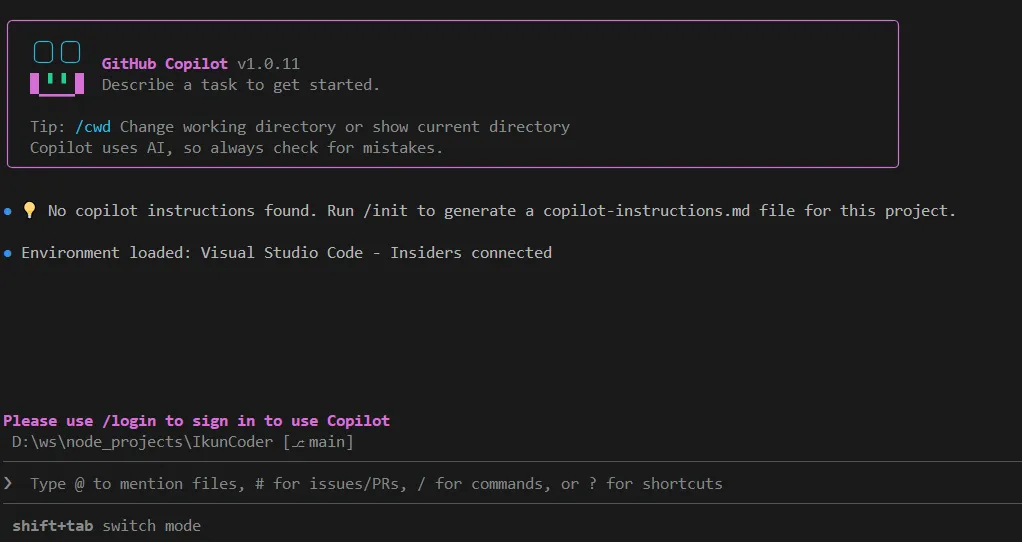Viewport: 1022px width, 542px height.
Task: Click the GitHub Copilot title text
Action: 165,64
